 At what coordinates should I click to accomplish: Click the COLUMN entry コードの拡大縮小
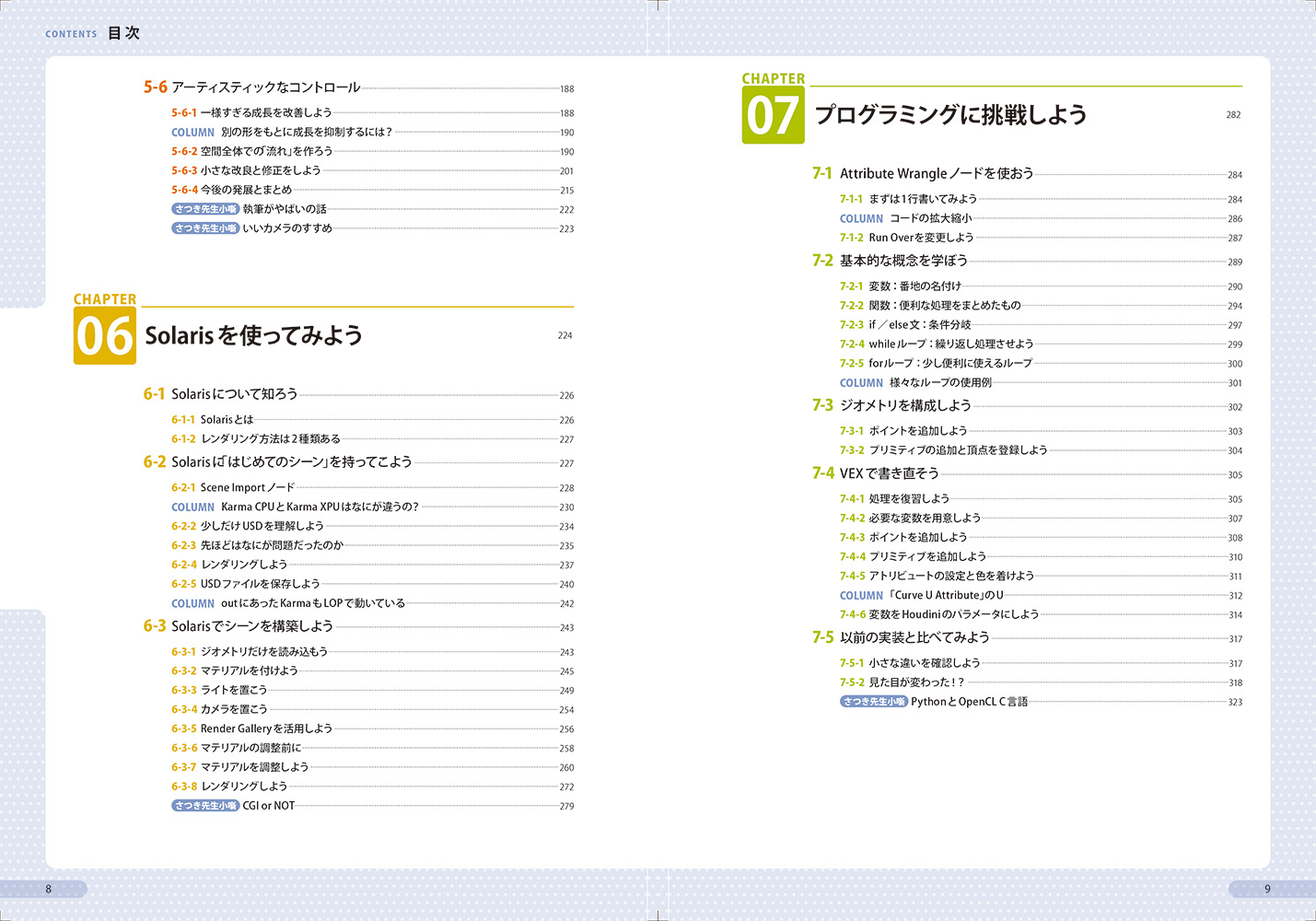929,218
